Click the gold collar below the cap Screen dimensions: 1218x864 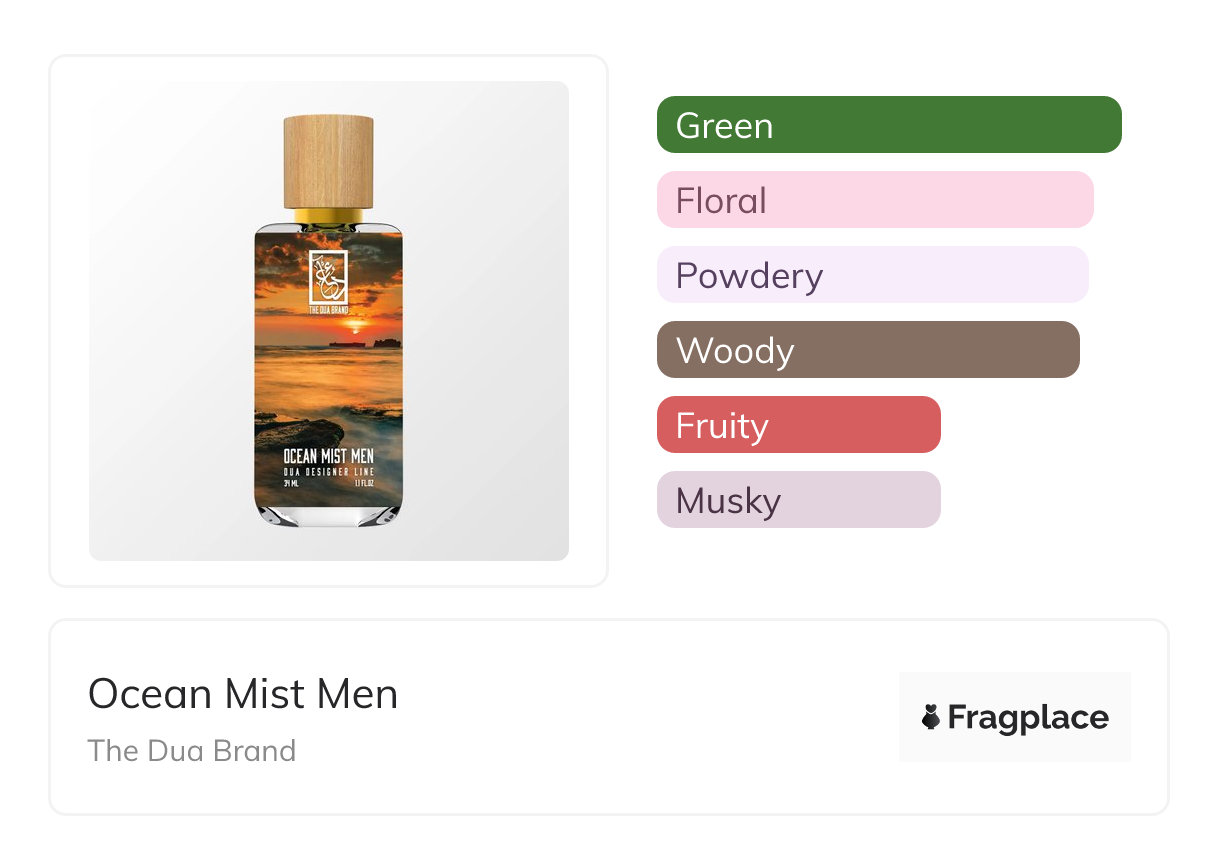click(x=329, y=215)
